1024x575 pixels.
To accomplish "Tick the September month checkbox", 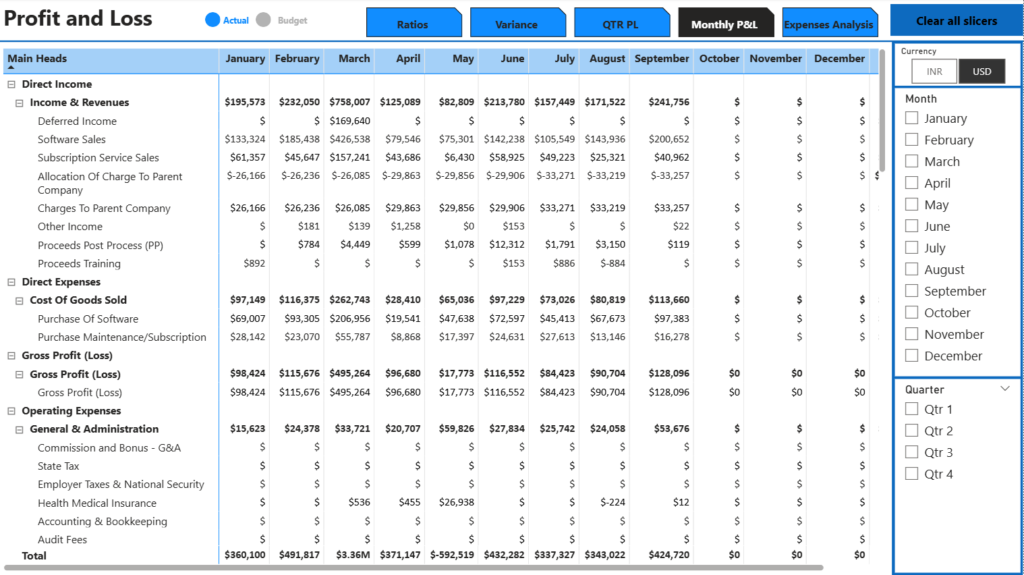I will point(911,291).
